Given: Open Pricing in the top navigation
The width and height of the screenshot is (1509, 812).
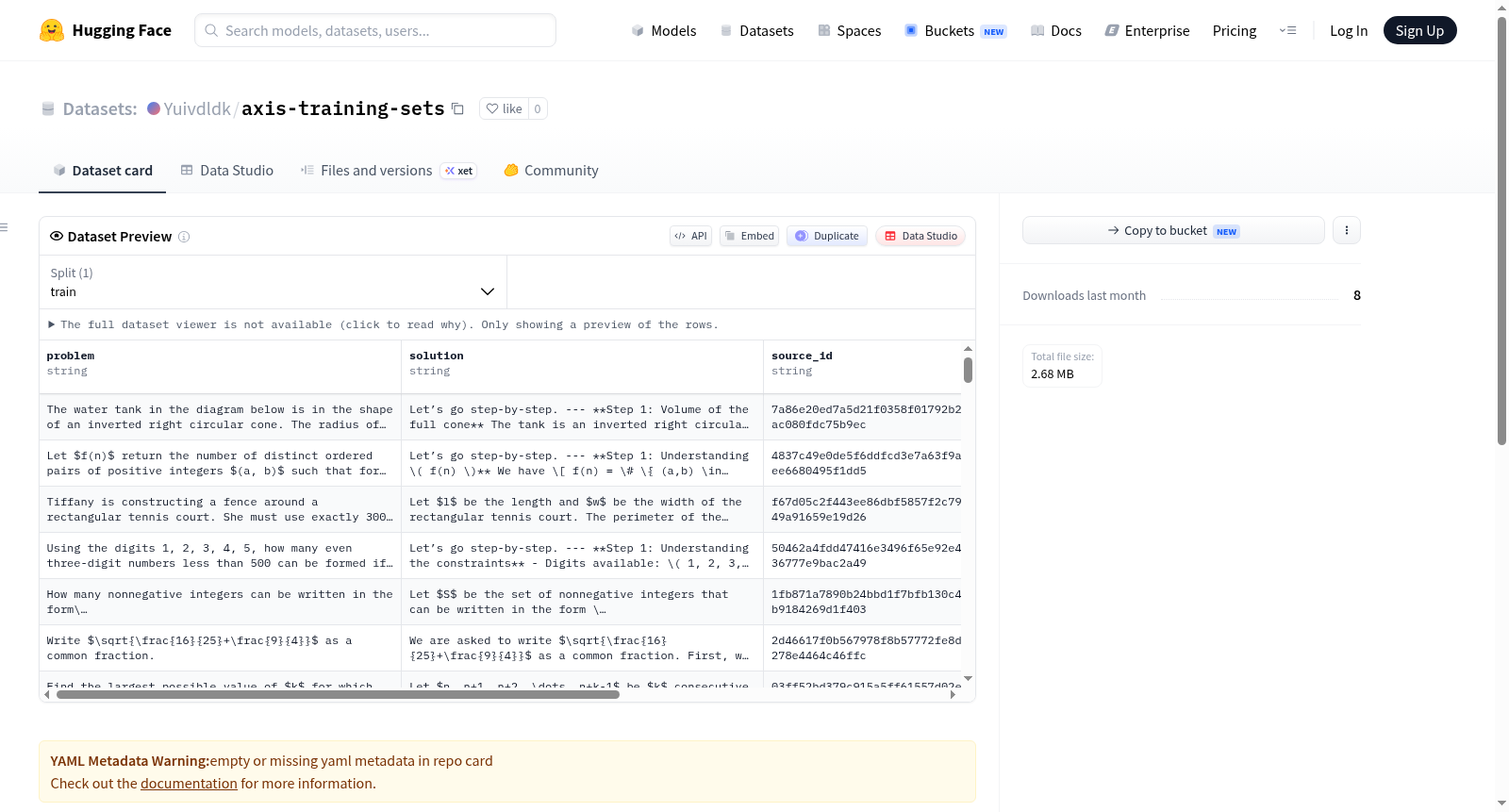Looking at the screenshot, I should pyautogui.click(x=1235, y=30).
